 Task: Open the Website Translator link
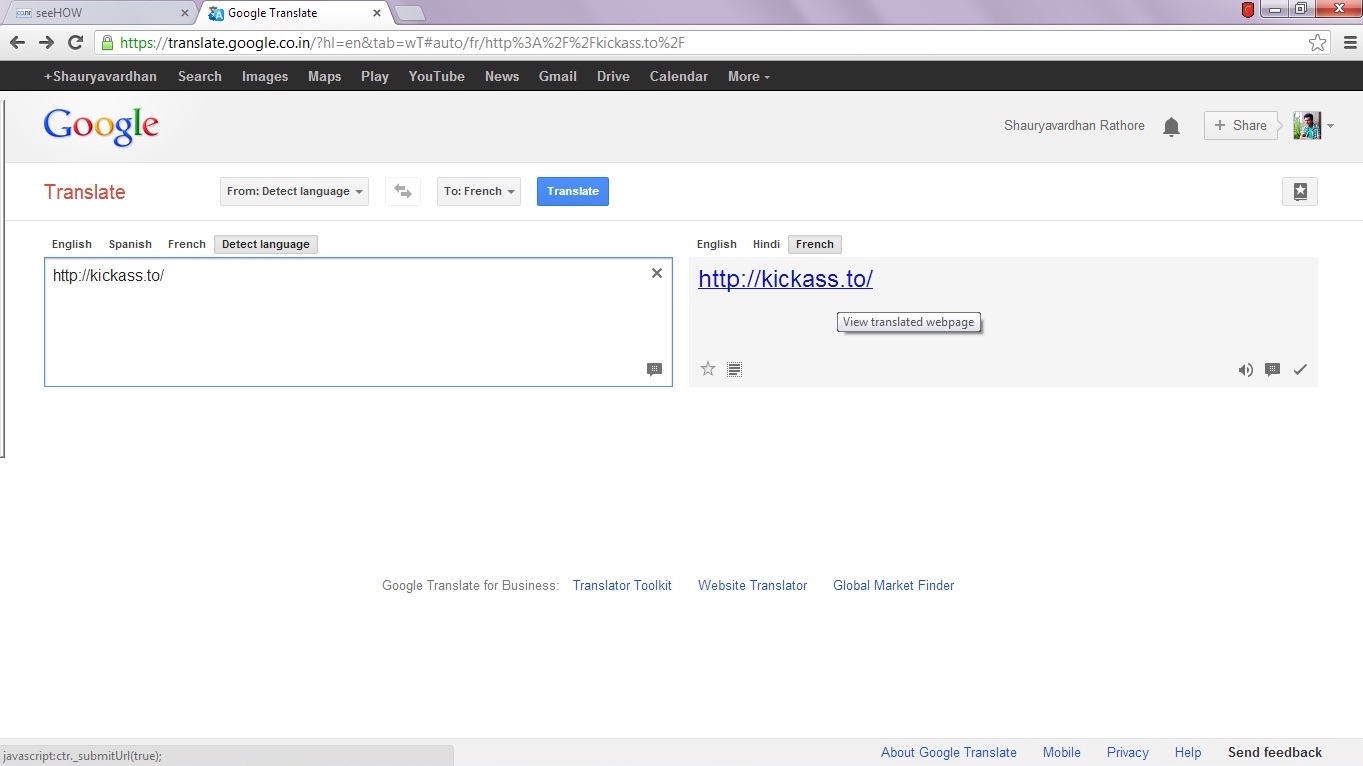pos(753,586)
